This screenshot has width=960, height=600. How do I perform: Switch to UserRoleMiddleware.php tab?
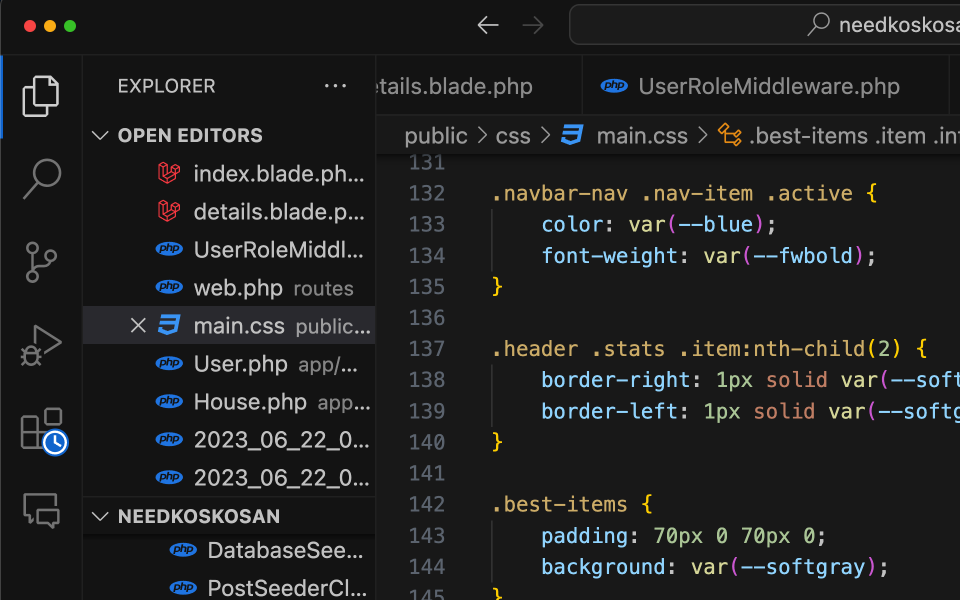point(768,87)
